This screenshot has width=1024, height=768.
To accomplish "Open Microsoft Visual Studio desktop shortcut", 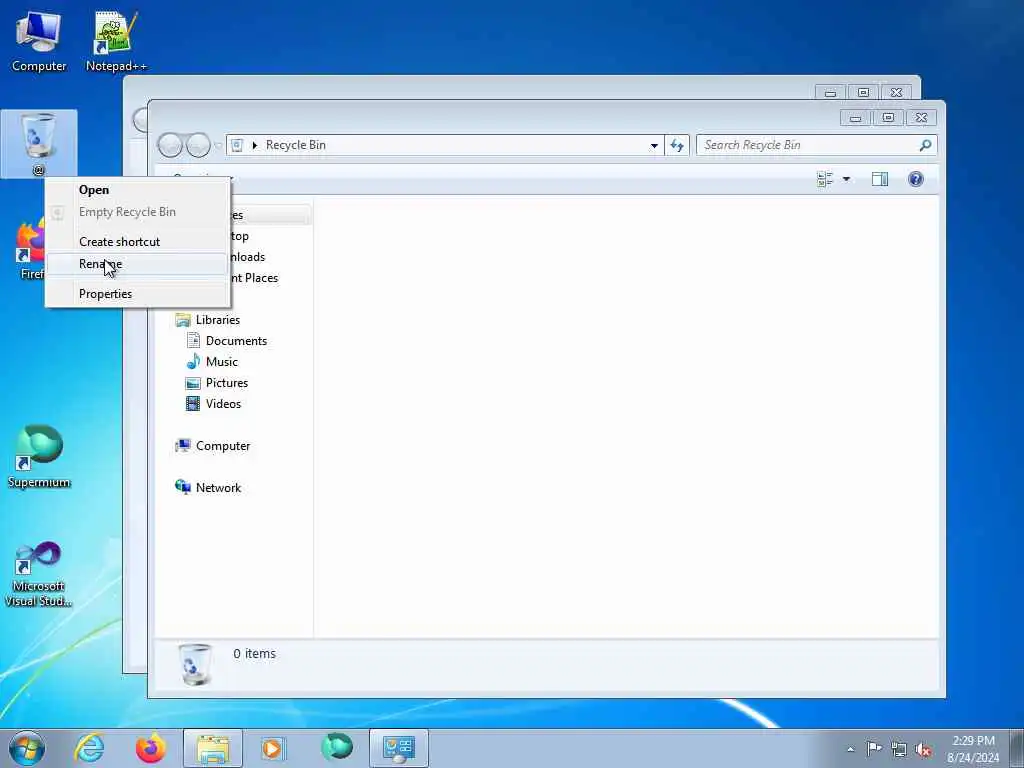I will [x=39, y=575].
